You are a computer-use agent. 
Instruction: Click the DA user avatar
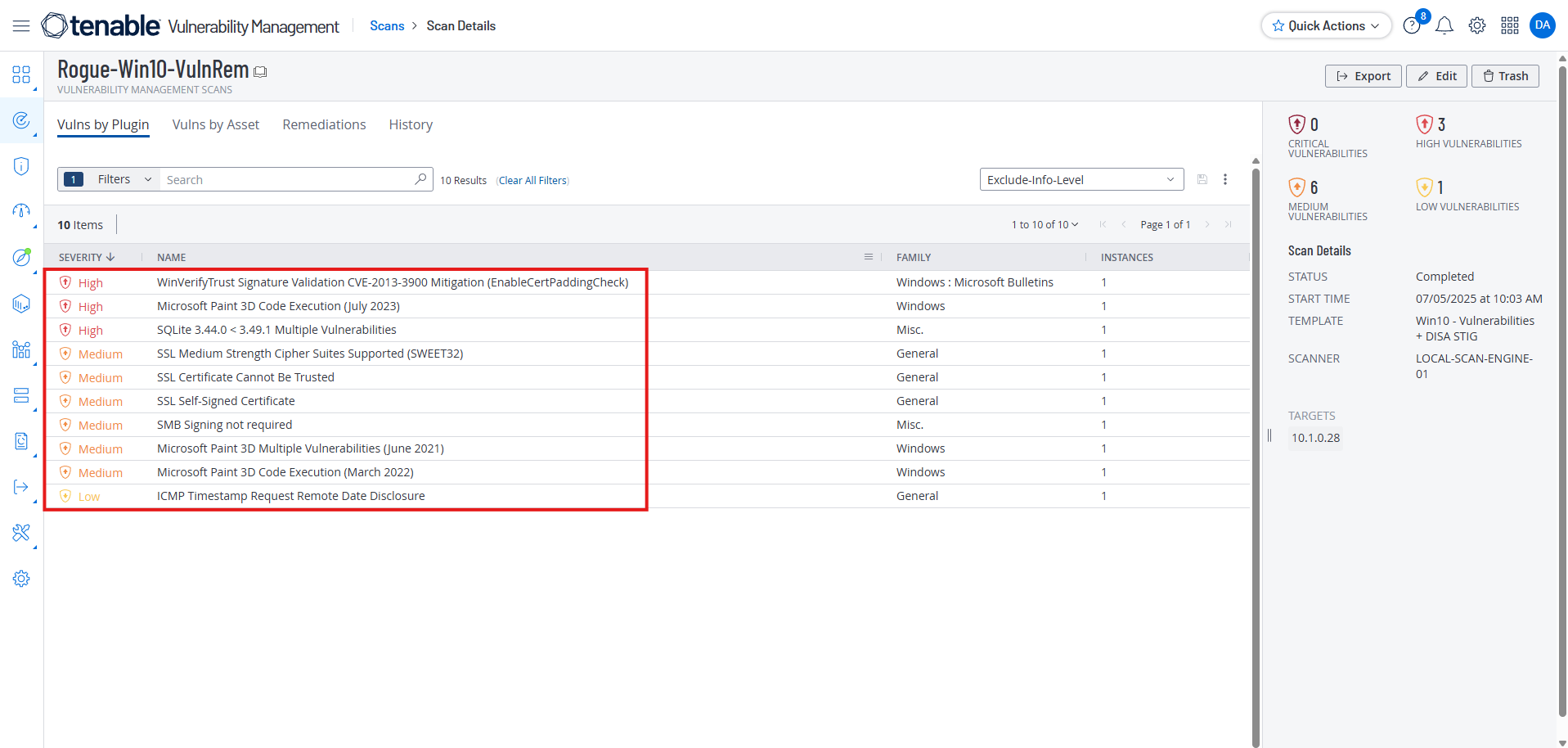pyautogui.click(x=1543, y=25)
